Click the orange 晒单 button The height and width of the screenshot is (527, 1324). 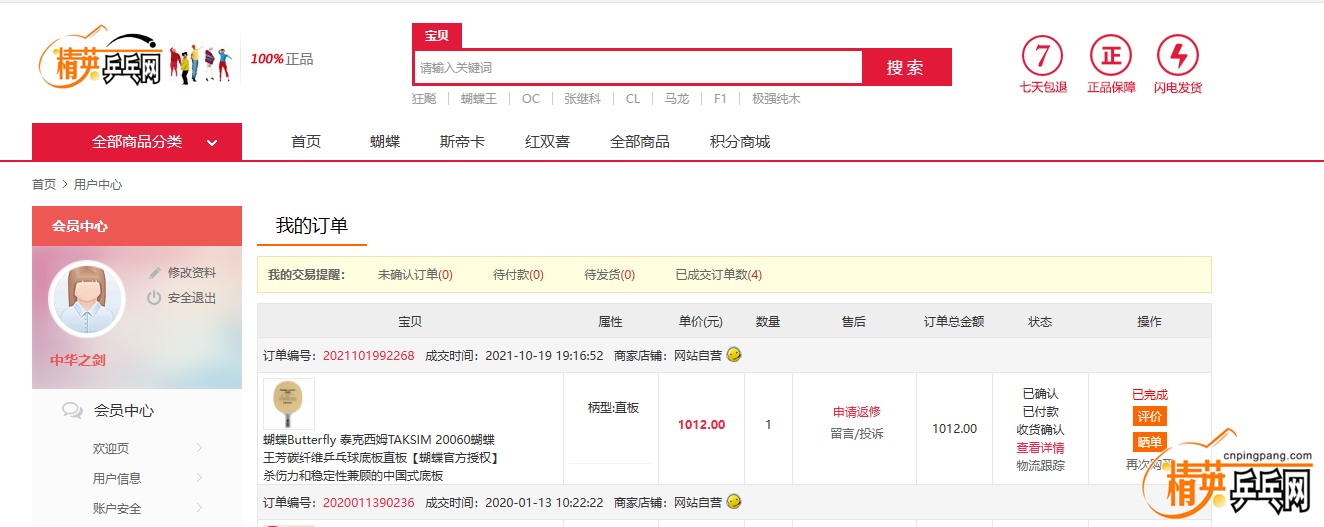(1150, 442)
